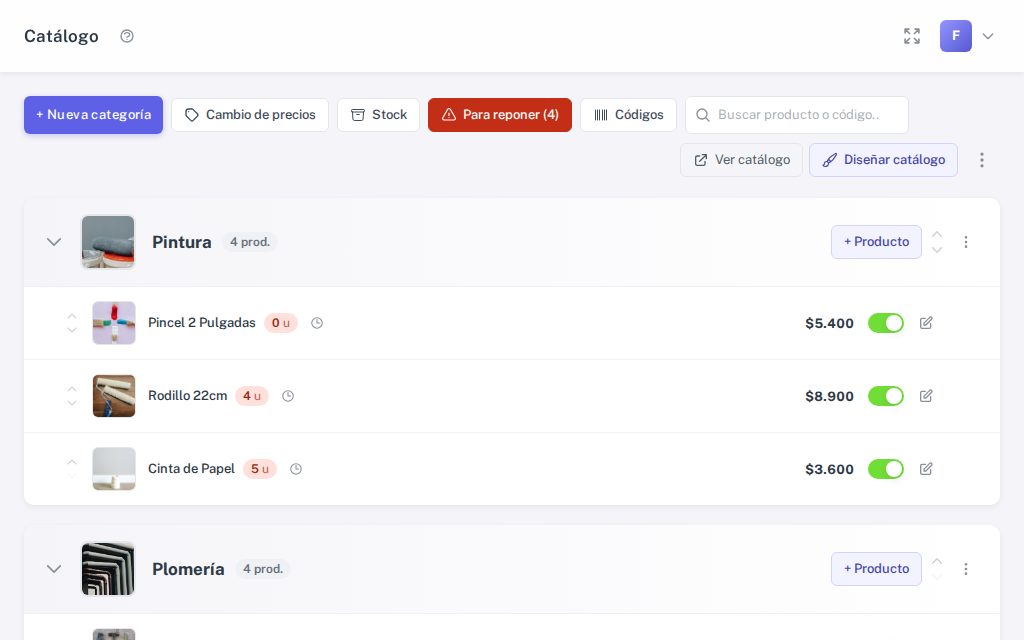Open the Stock button
Screen dimensions: 1024x640
(378, 115)
